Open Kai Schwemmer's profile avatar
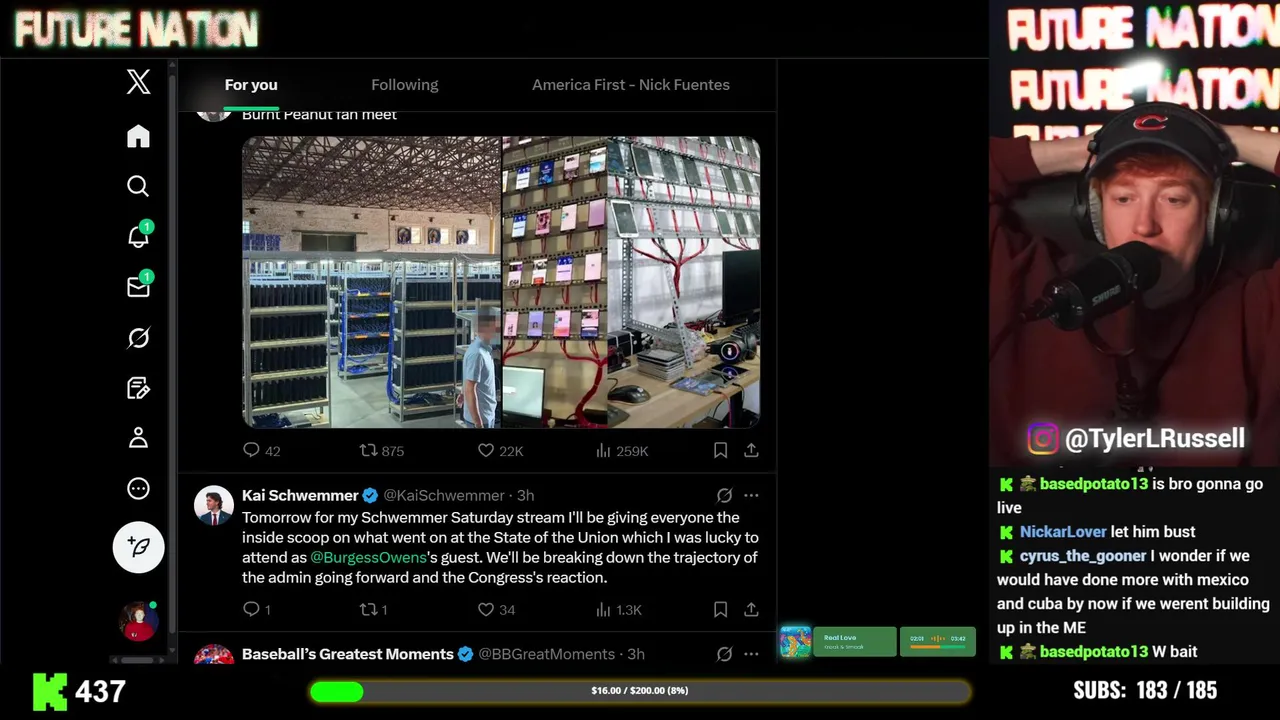 pos(213,506)
